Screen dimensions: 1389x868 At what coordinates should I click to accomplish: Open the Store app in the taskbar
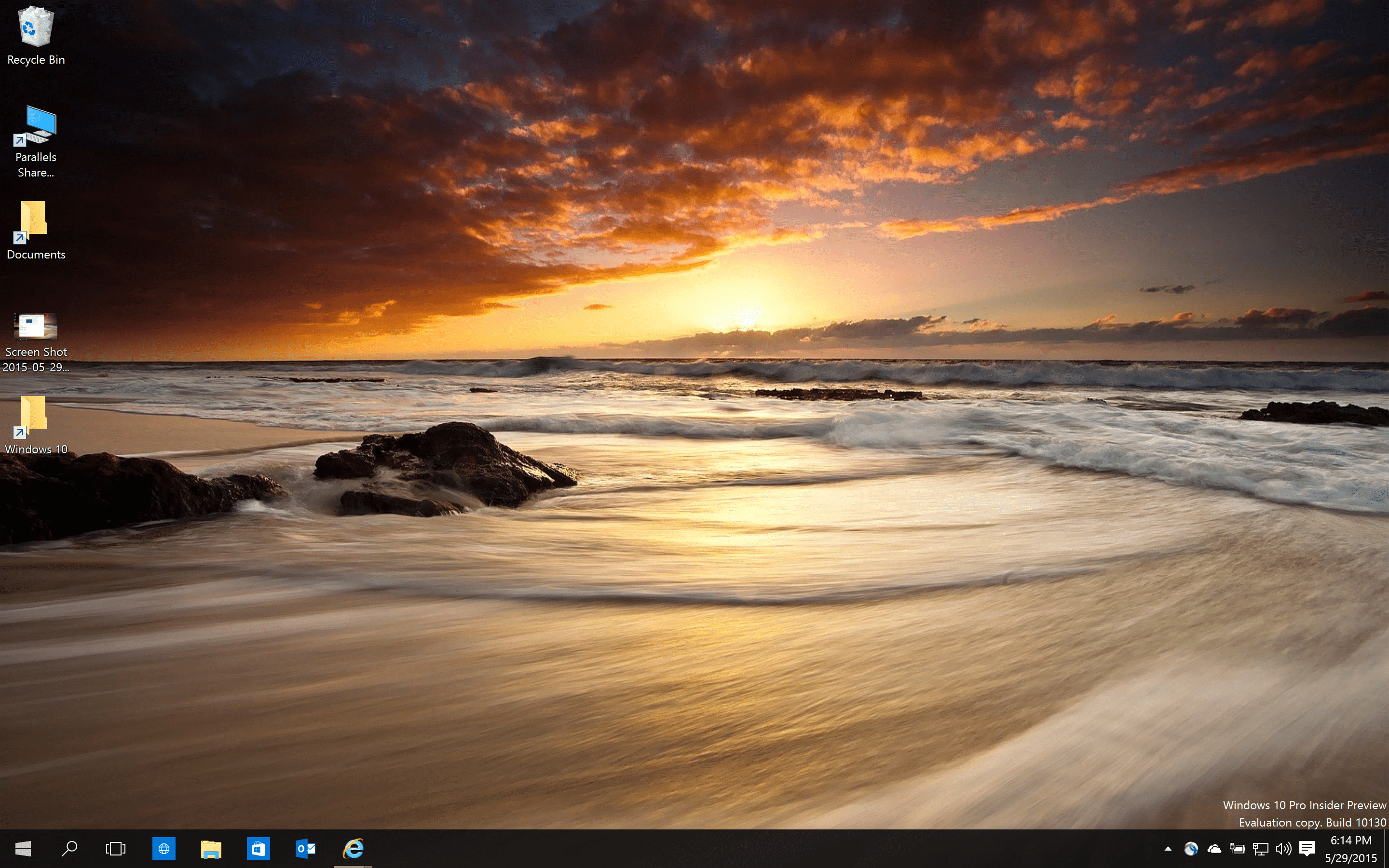(259, 849)
